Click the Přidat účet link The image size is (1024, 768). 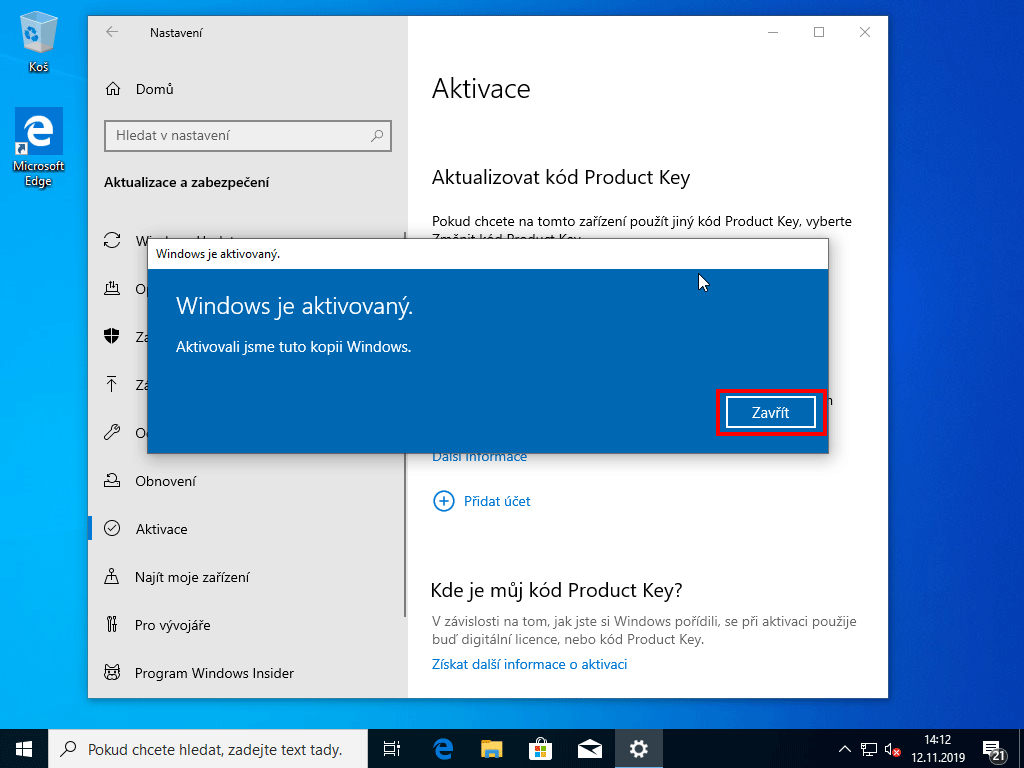pyautogui.click(x=497, y=502)
